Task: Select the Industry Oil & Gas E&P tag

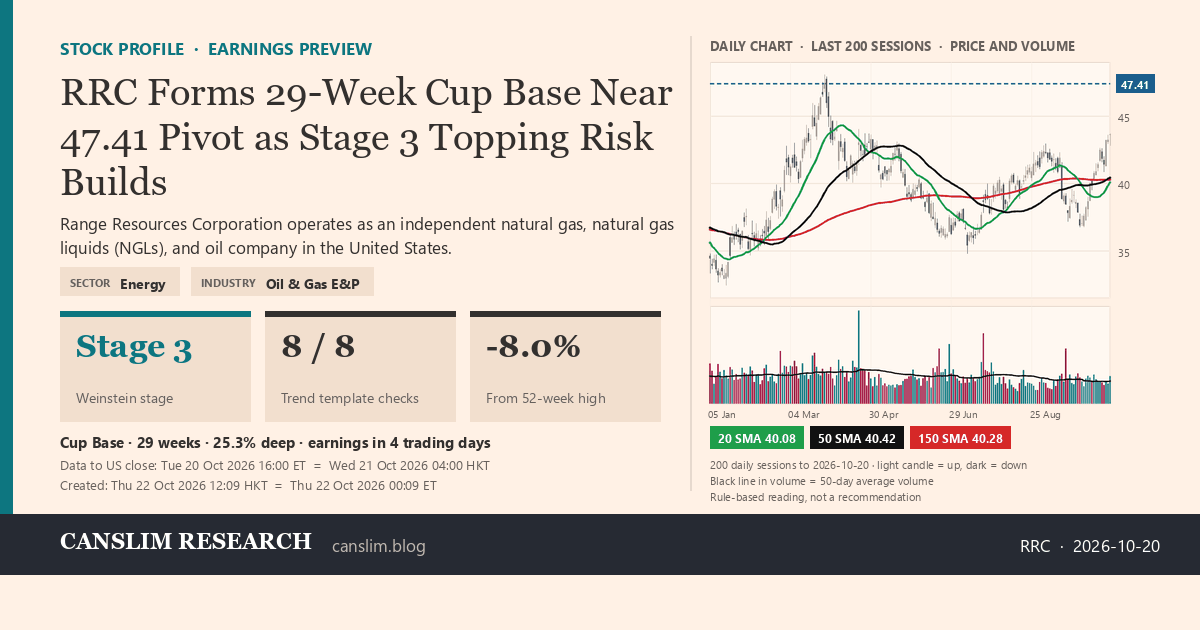Action: (x=282, y=282)
